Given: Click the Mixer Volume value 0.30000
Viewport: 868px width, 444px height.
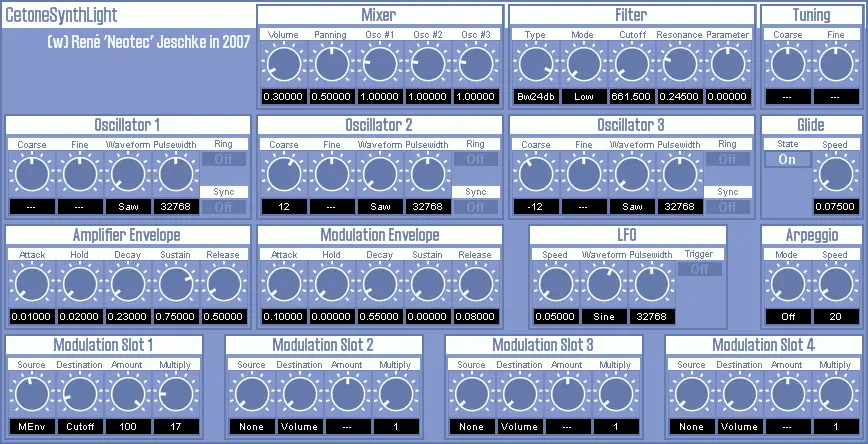Looking at the screenshot, I should click(283, 96).
